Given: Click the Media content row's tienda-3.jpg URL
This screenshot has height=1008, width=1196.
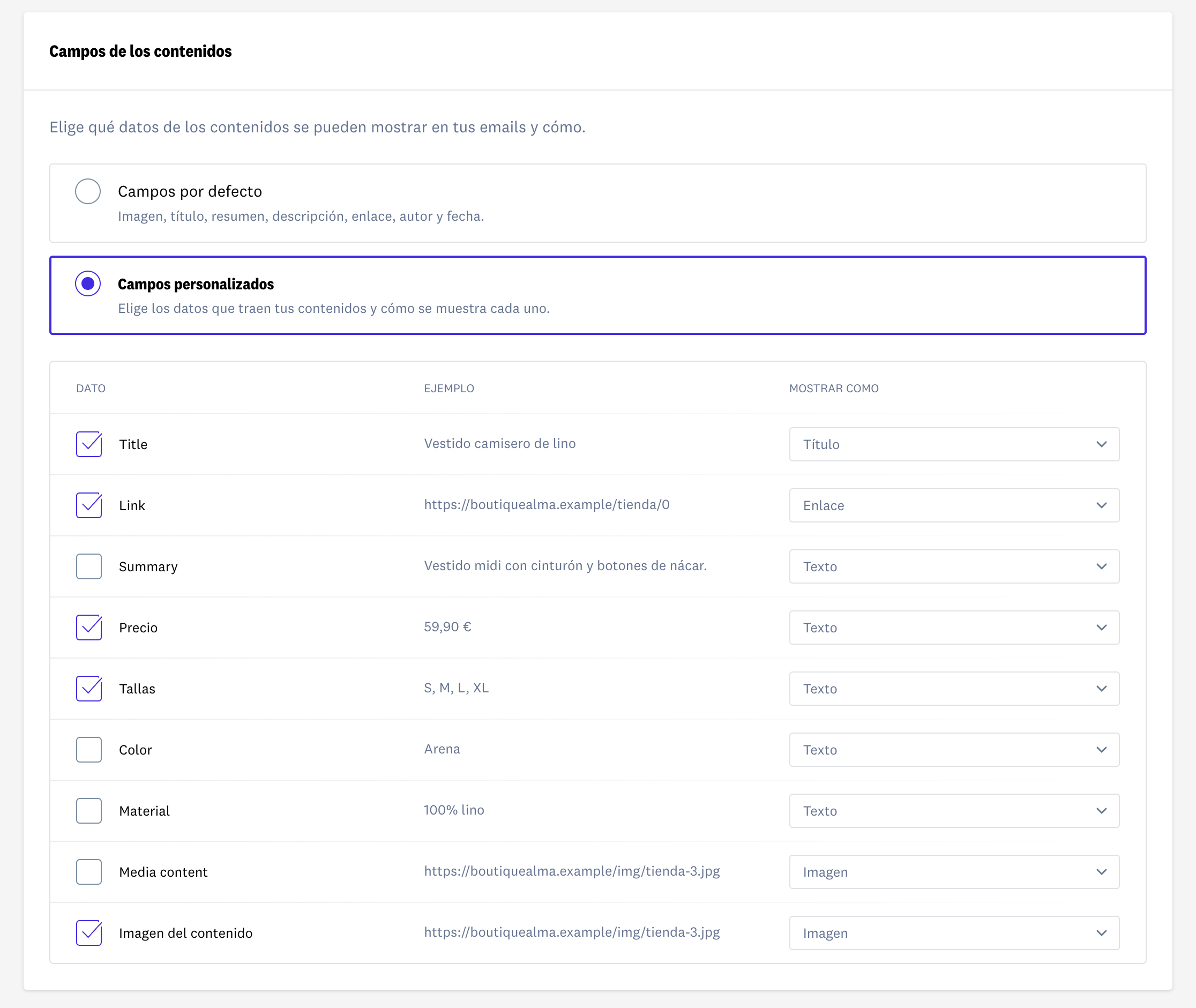Looking at the screenshot, I should (x=571, y=871).
